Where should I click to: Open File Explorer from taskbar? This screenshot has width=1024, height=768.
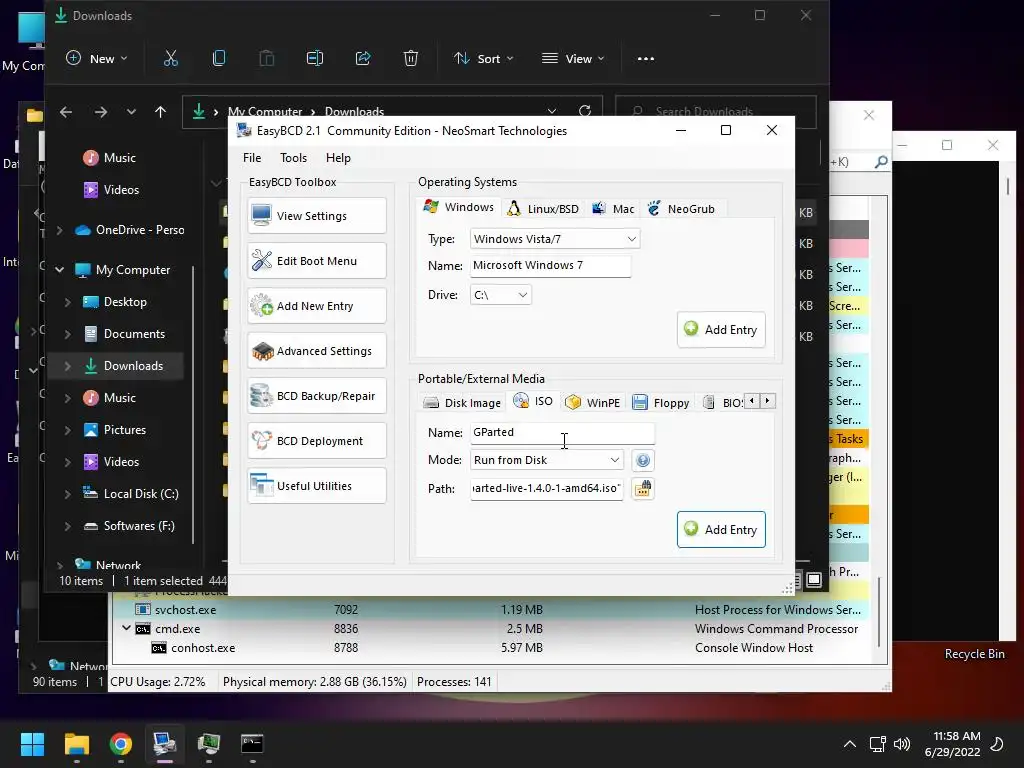click(x=76, y=744)
